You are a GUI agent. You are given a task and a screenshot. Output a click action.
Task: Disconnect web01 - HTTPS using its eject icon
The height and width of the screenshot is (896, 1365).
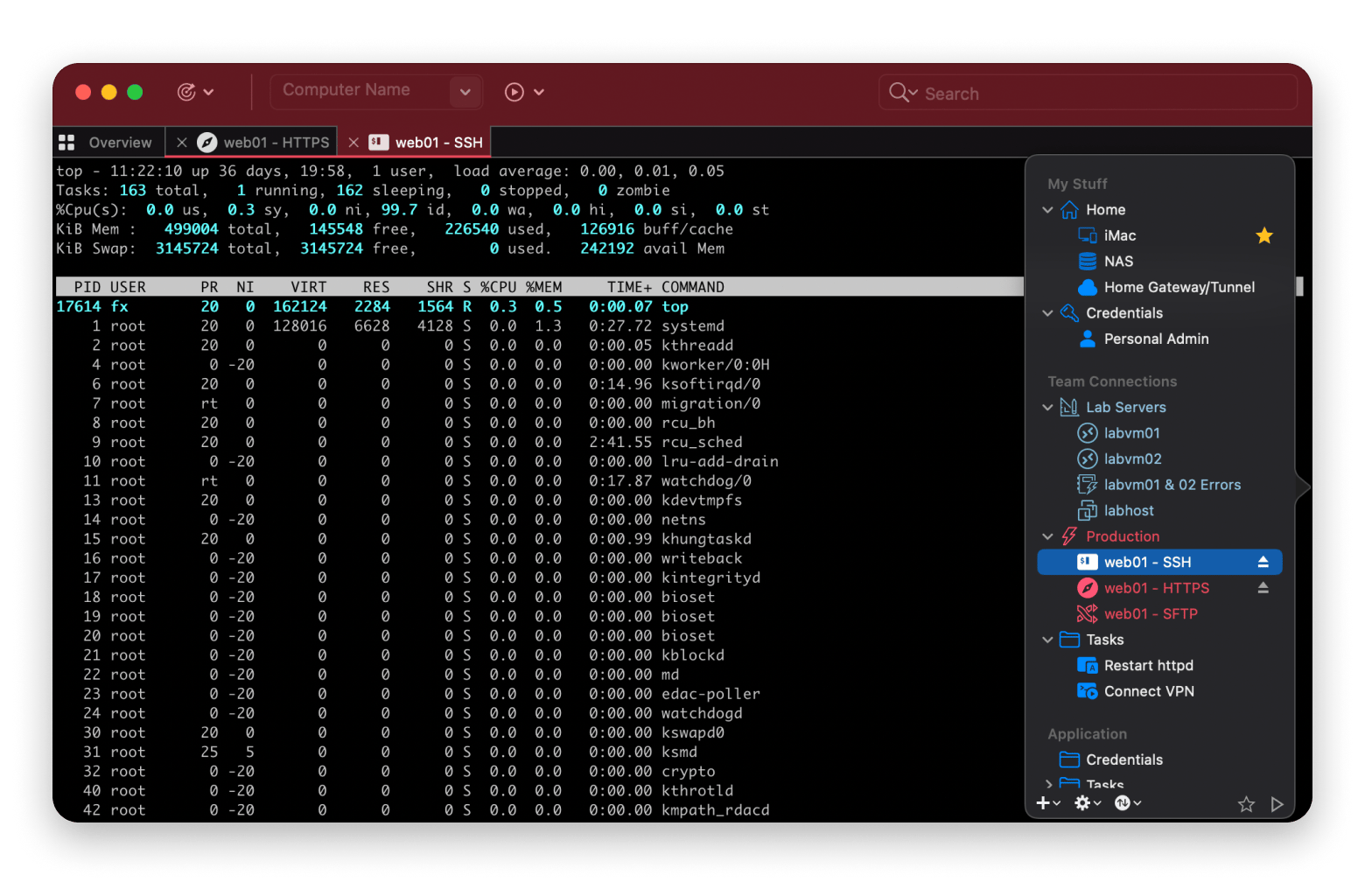click(x=1263, y=588)
